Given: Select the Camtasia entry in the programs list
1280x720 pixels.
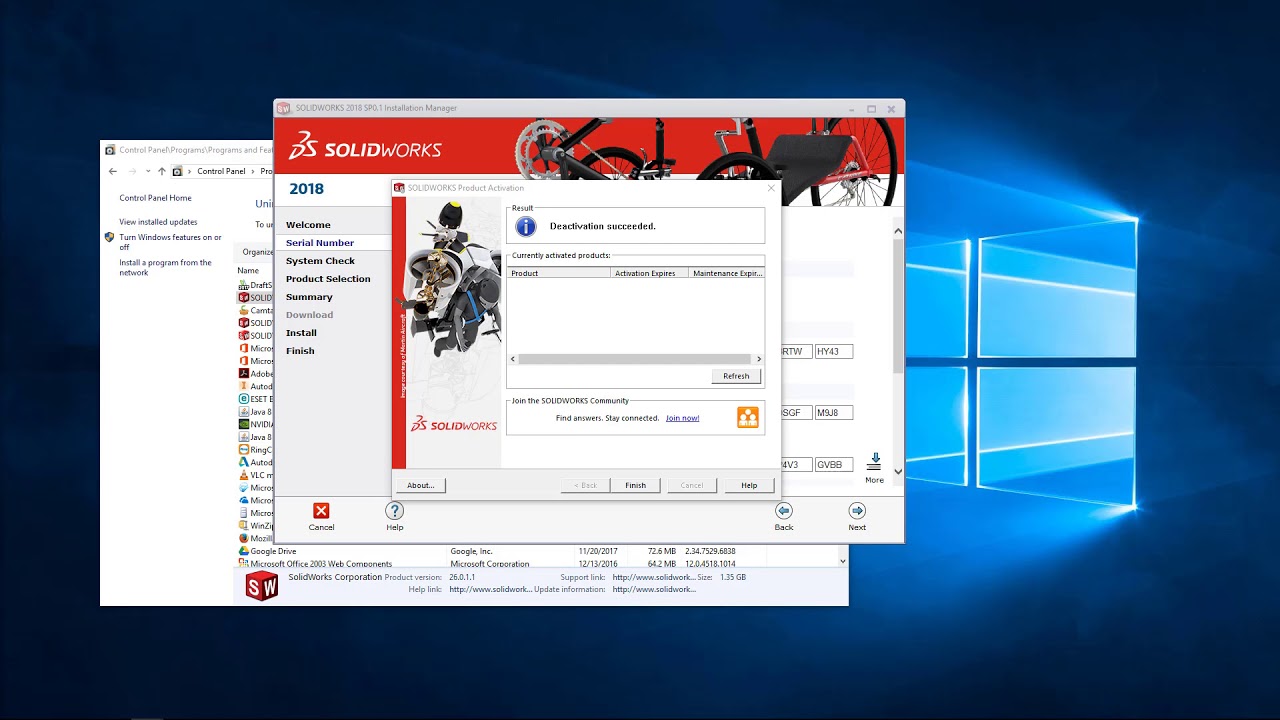Looking at the screenshot, I should click(255, 310).
